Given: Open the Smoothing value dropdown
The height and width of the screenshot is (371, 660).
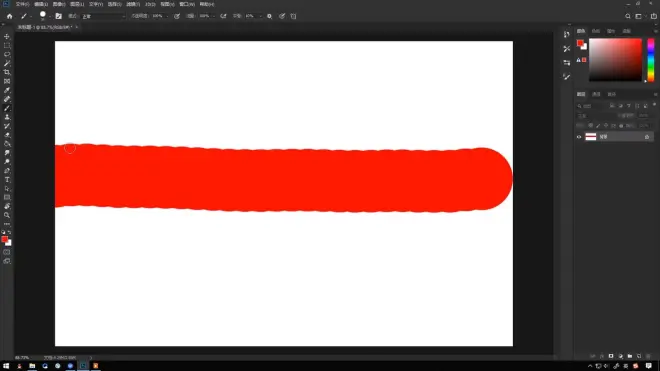Looking at the screenshot, I should pos(260,16).
